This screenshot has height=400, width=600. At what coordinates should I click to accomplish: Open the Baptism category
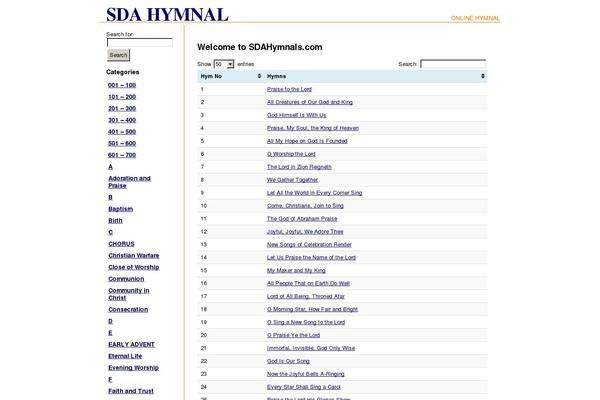tap(121, 209)
